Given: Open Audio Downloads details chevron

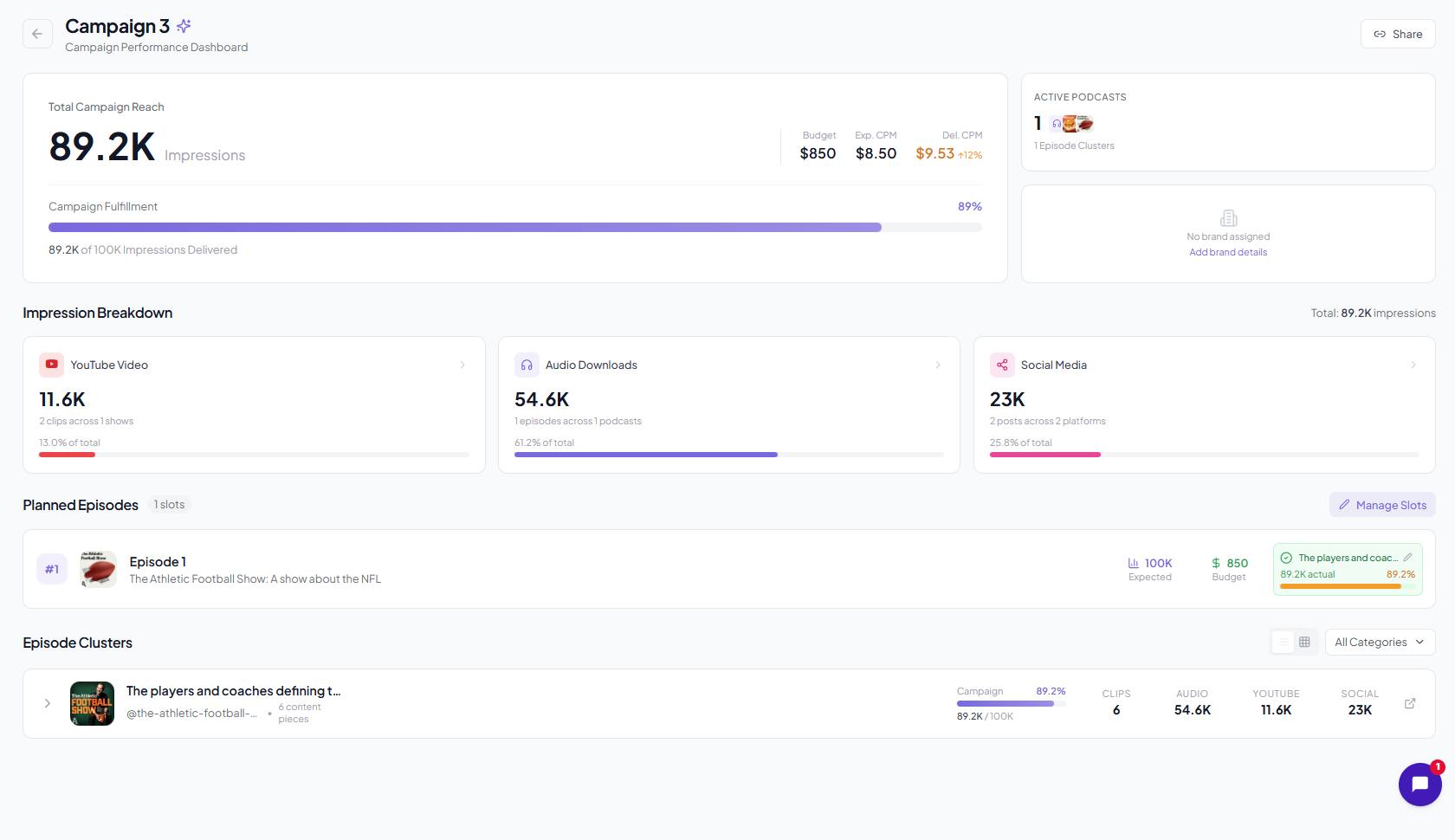Looking at the screenshot, I should 938,365.
